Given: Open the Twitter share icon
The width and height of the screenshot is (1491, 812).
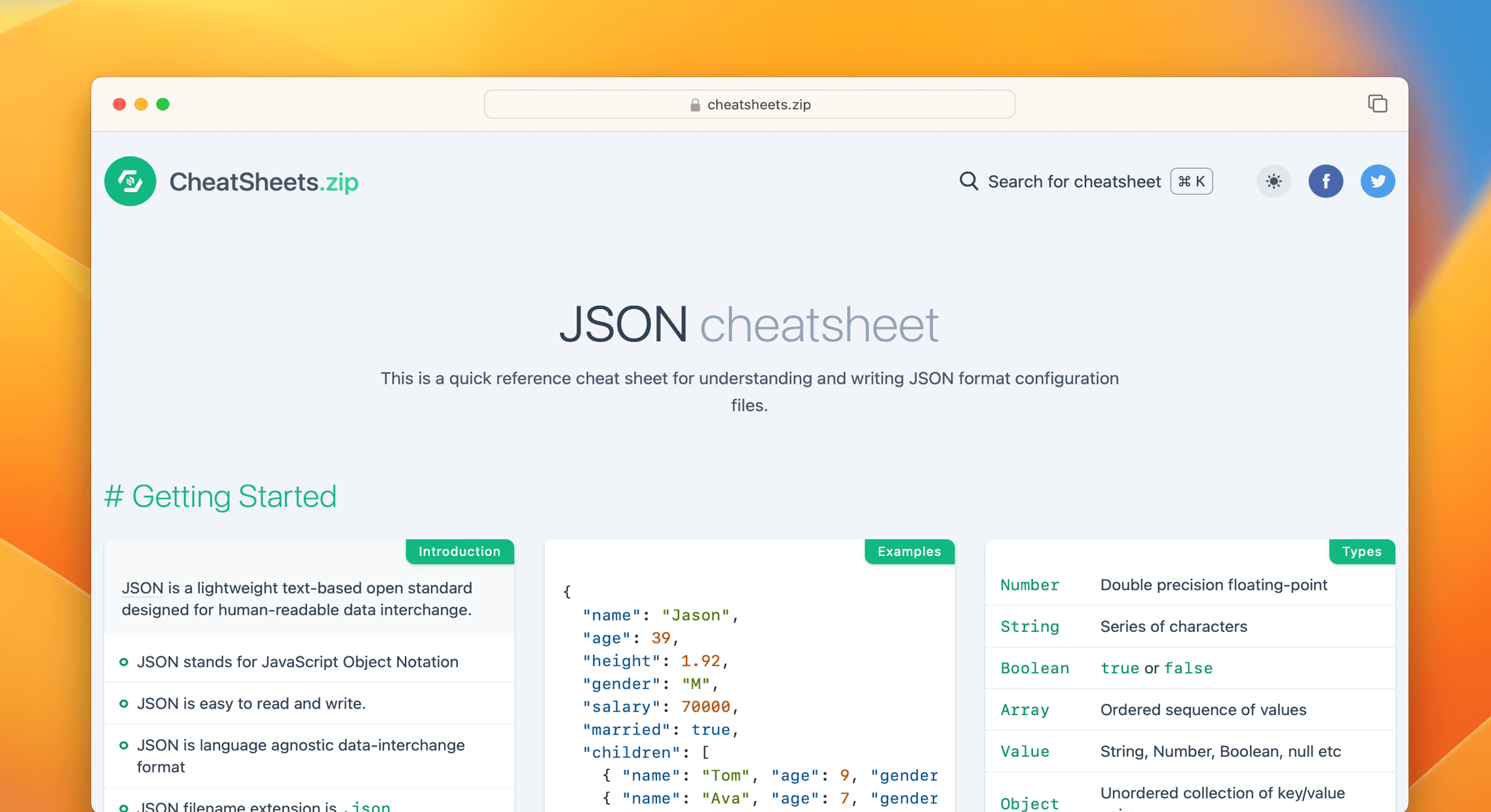Looking at the screenshot, I should [x=1377, y=181].
